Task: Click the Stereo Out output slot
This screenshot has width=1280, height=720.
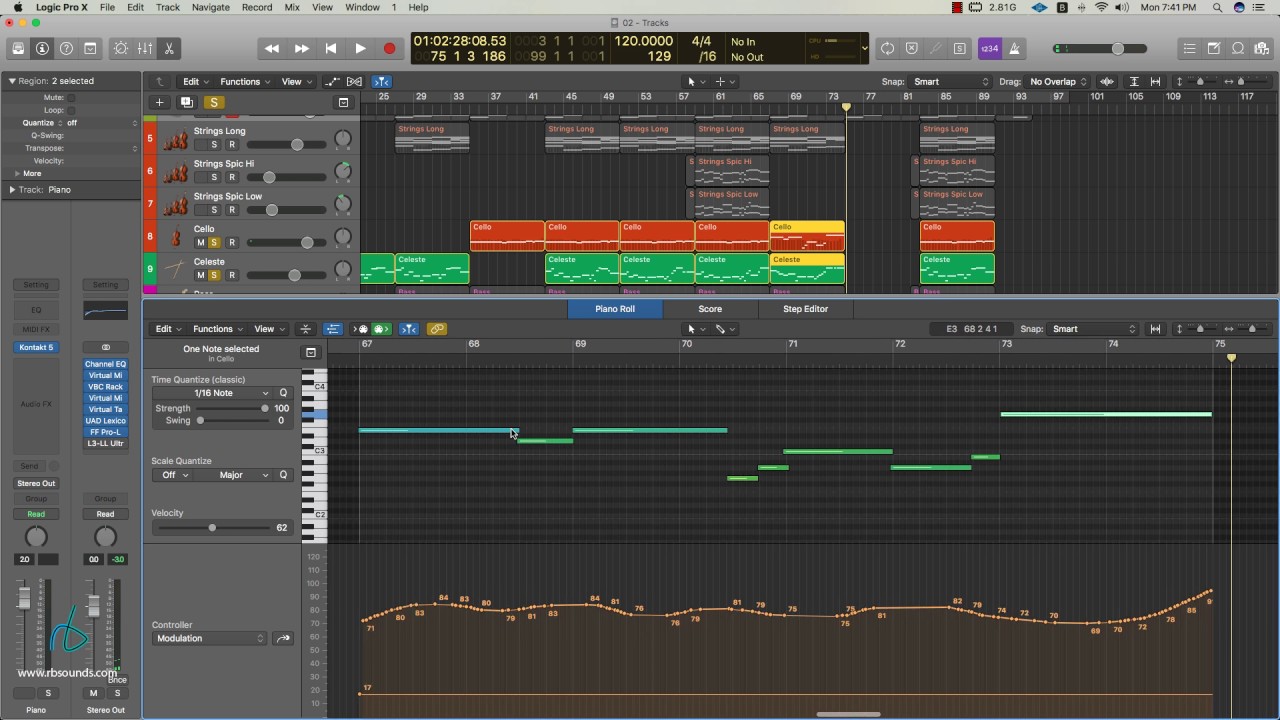Action: click(36, 483)
